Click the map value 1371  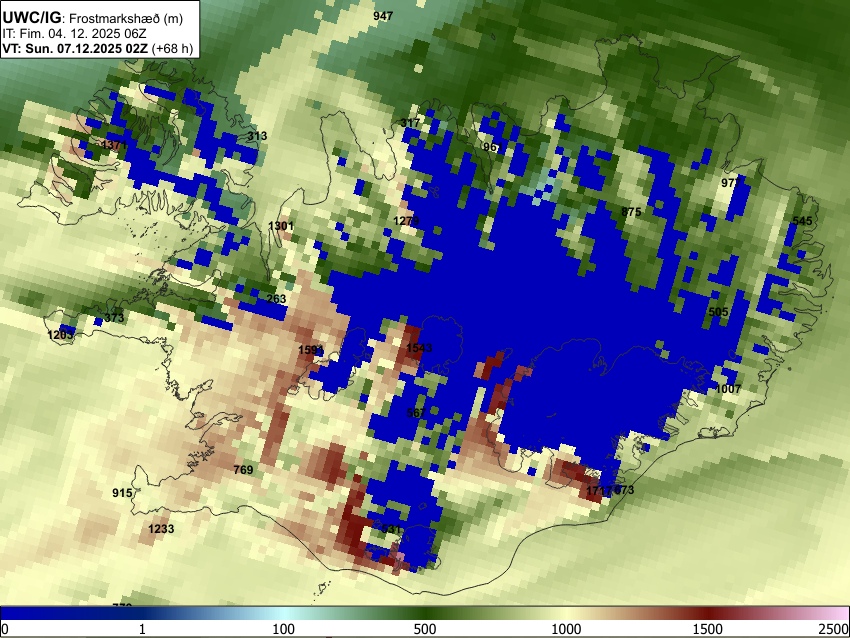click(x=114, y=145)
